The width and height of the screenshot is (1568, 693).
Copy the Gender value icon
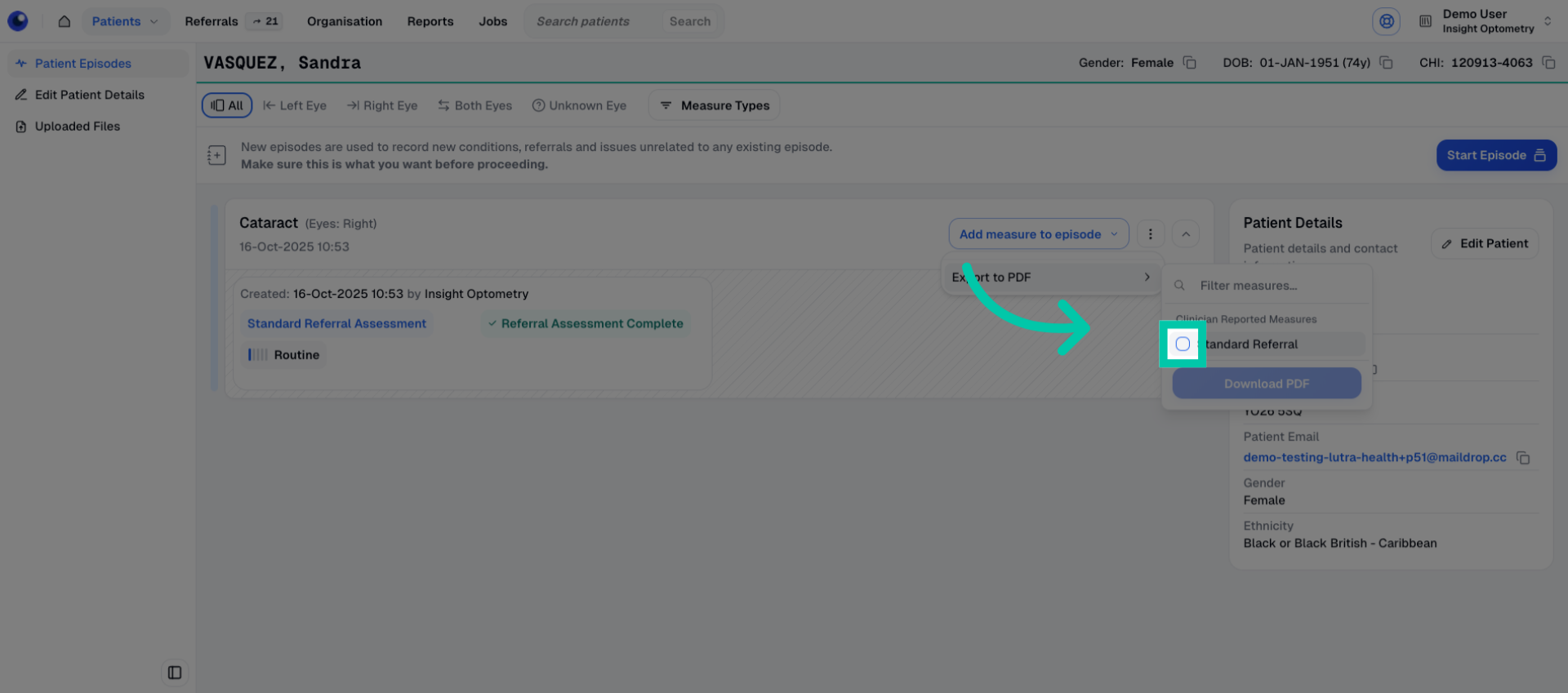[x=1190, y=63]
